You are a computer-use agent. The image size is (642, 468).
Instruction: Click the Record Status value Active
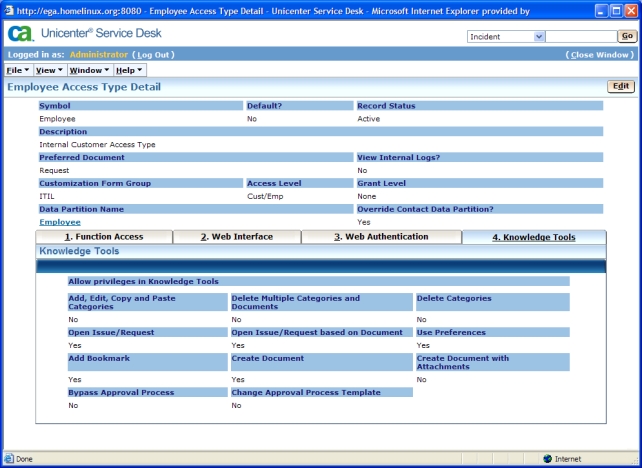(368, 119)
